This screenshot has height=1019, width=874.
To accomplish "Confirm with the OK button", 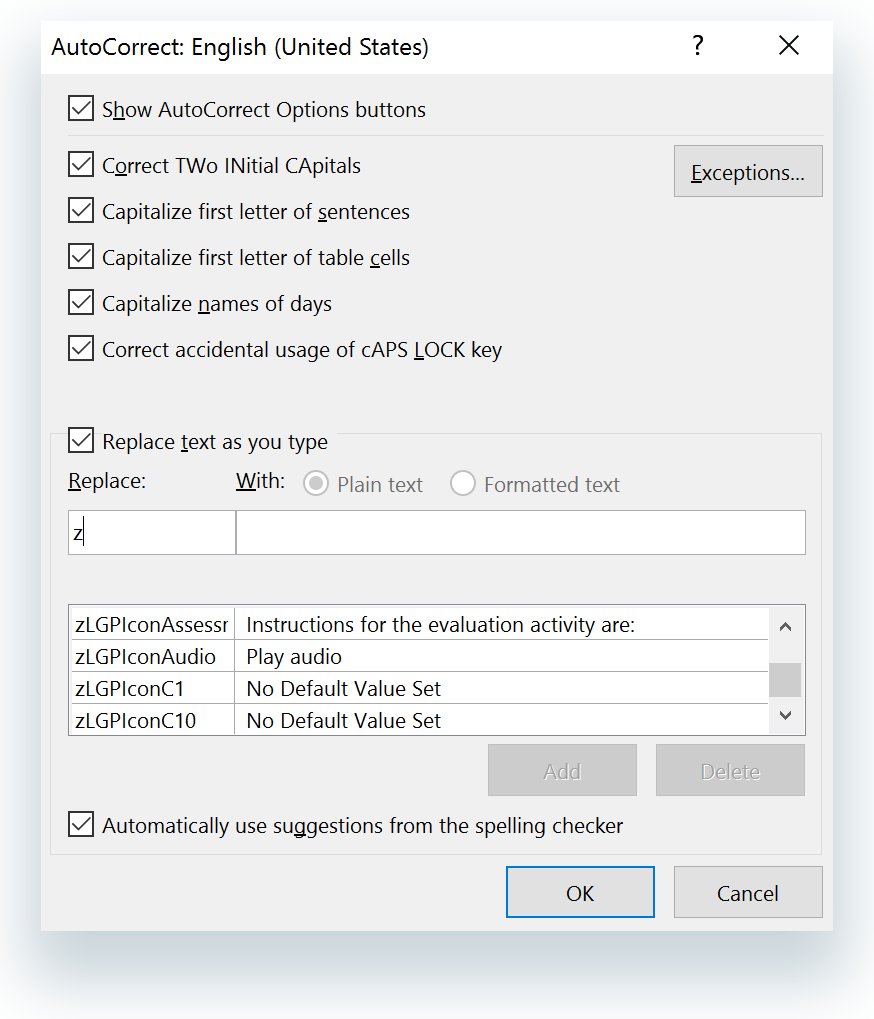I will [x=580, y=892].
